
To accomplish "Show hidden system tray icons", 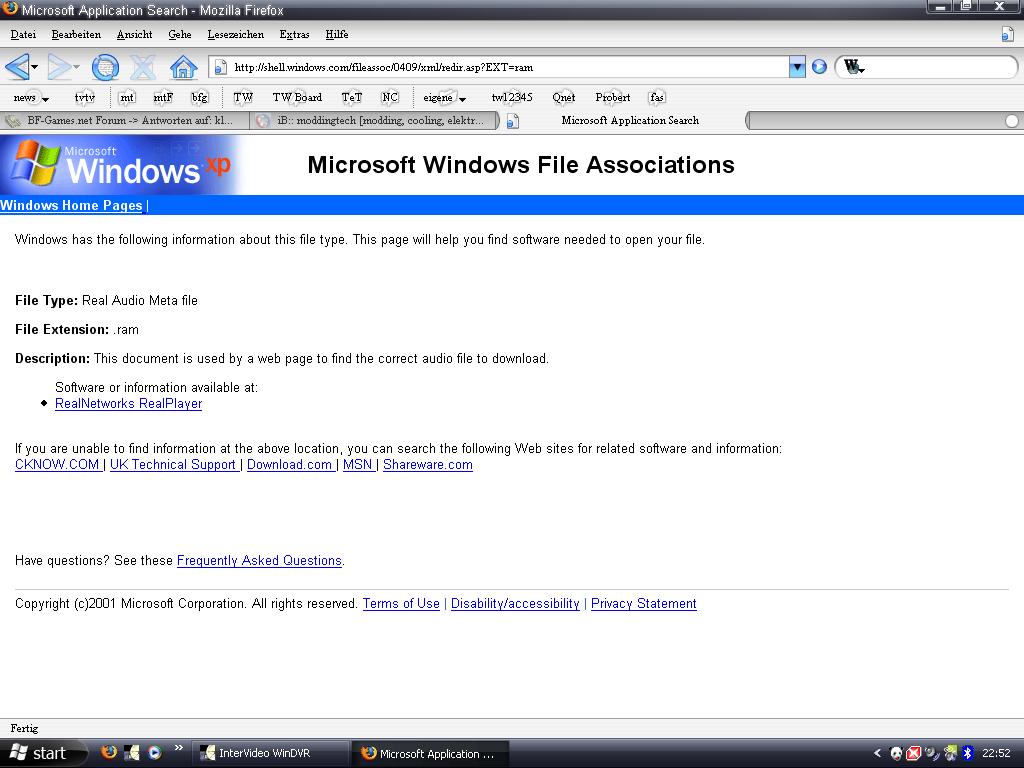I will (x=878, y=753).
